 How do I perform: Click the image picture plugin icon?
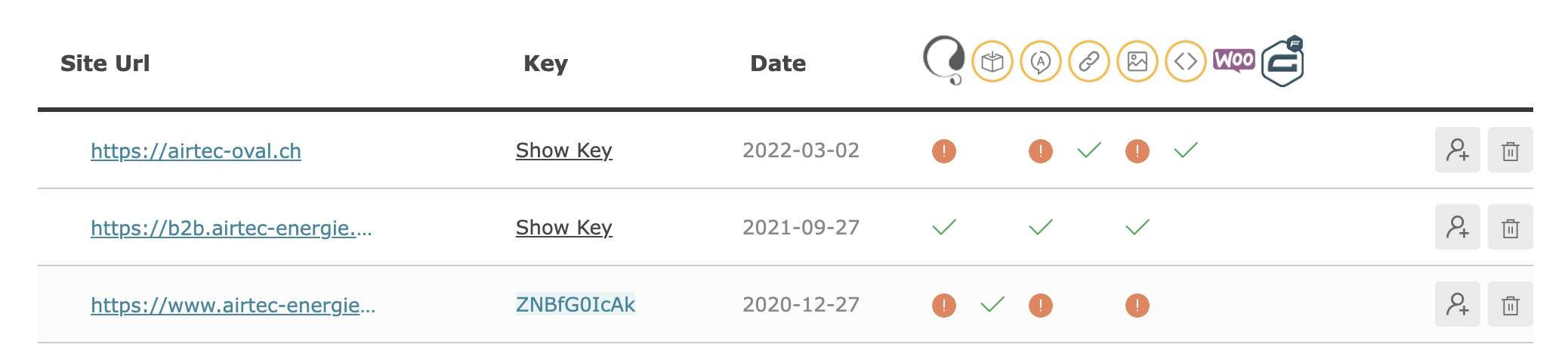1137,61
